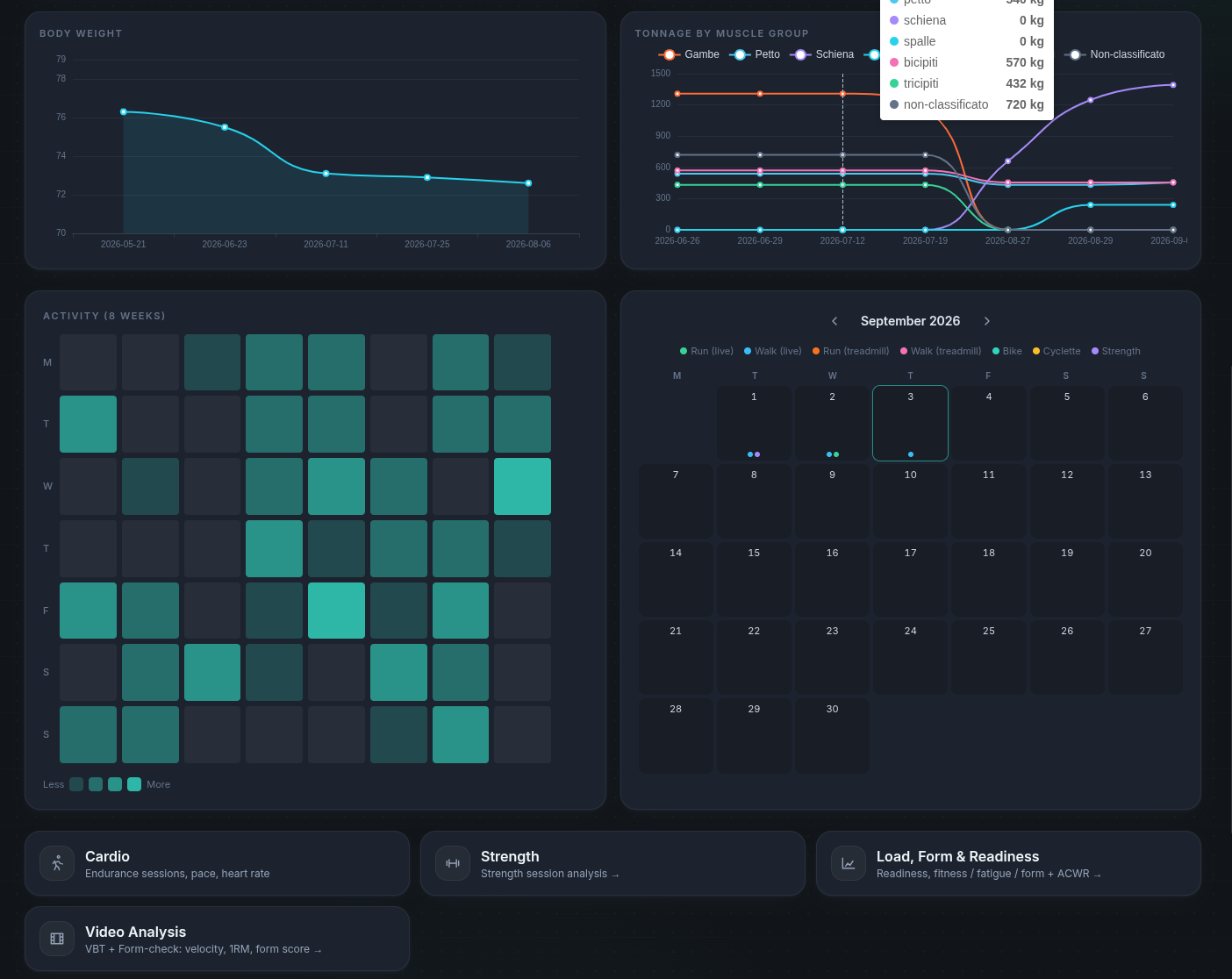
Task: Select September 4 in the calendar
Action: click(989, 423)
